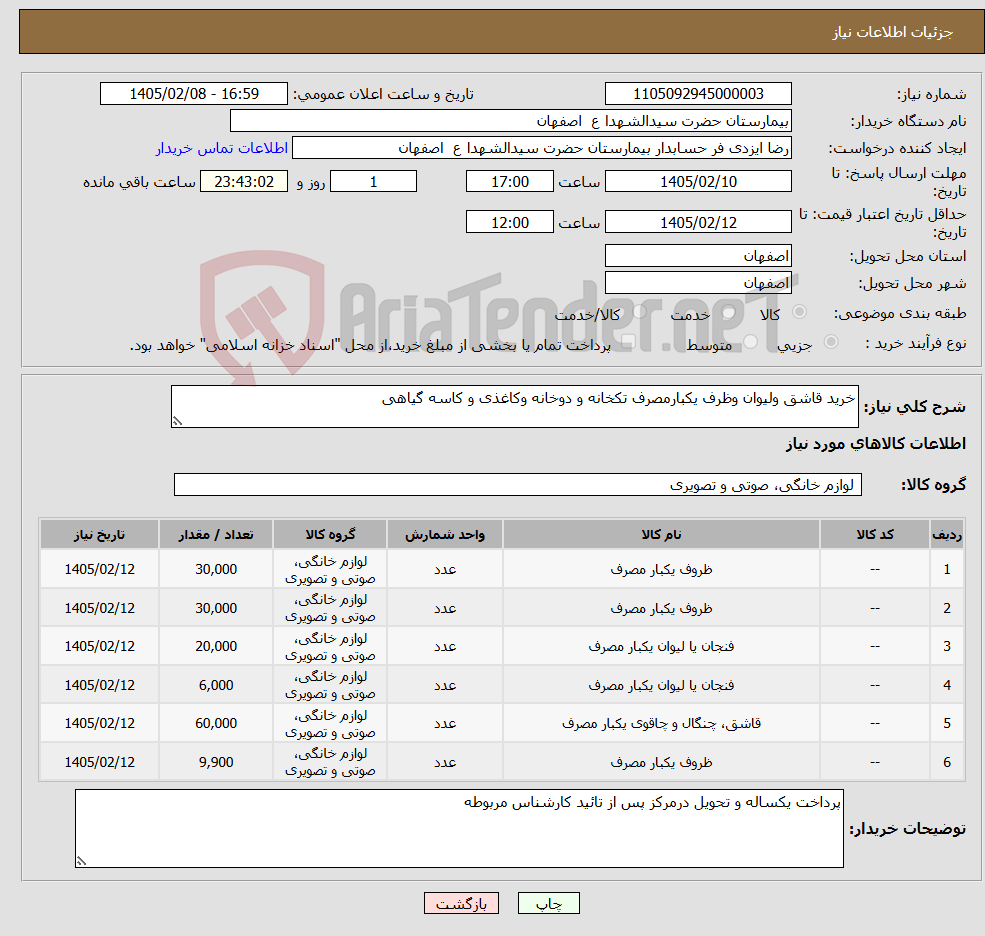Click item name in row 4 فنجان یا لیوان
This screenshot has height=936, width=985.
pos(661,685)
